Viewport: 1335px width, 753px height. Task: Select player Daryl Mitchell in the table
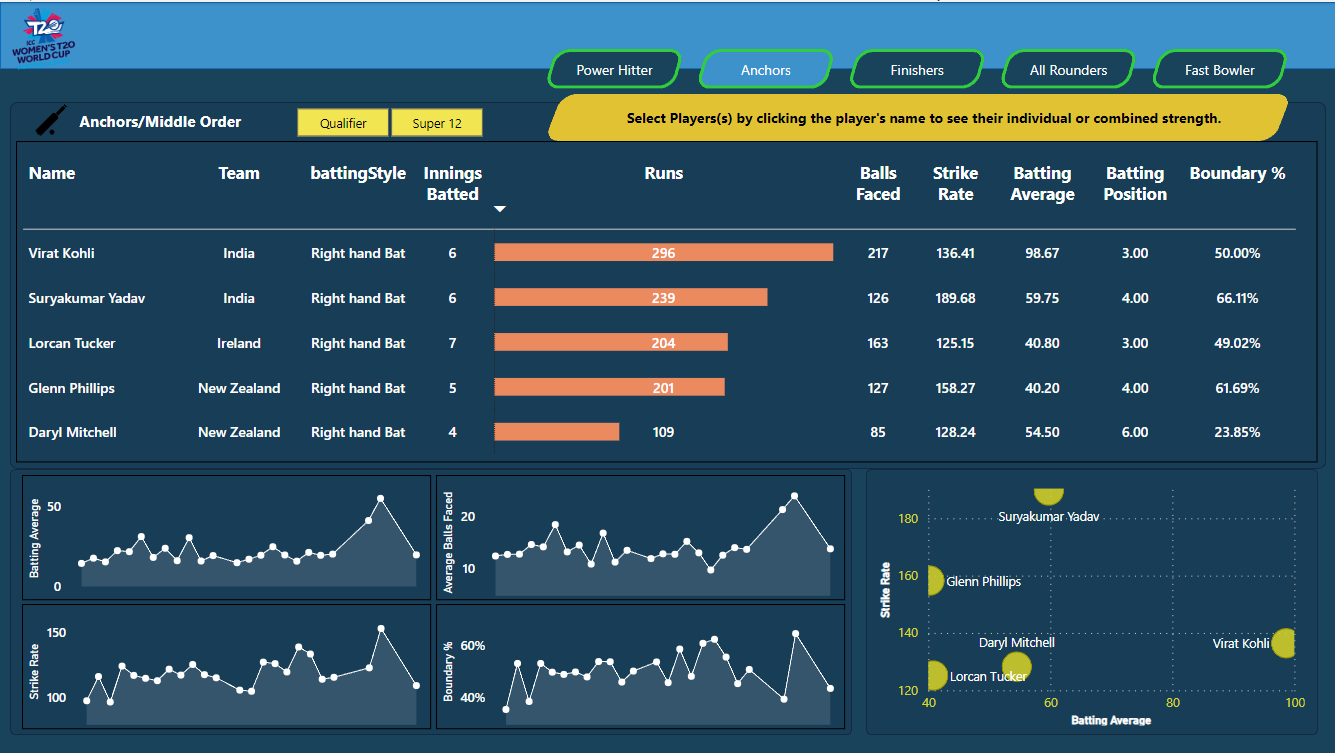[x=73, y=432]
